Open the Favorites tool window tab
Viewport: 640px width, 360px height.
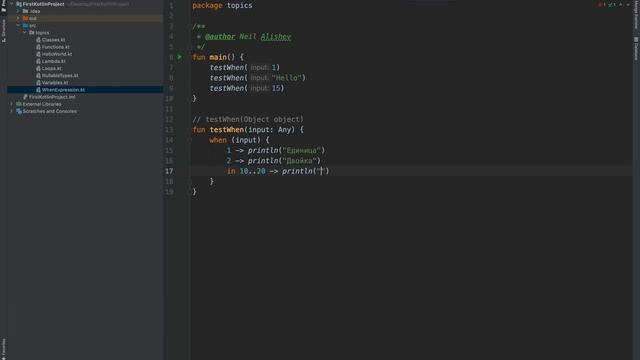tap(4, 348)
